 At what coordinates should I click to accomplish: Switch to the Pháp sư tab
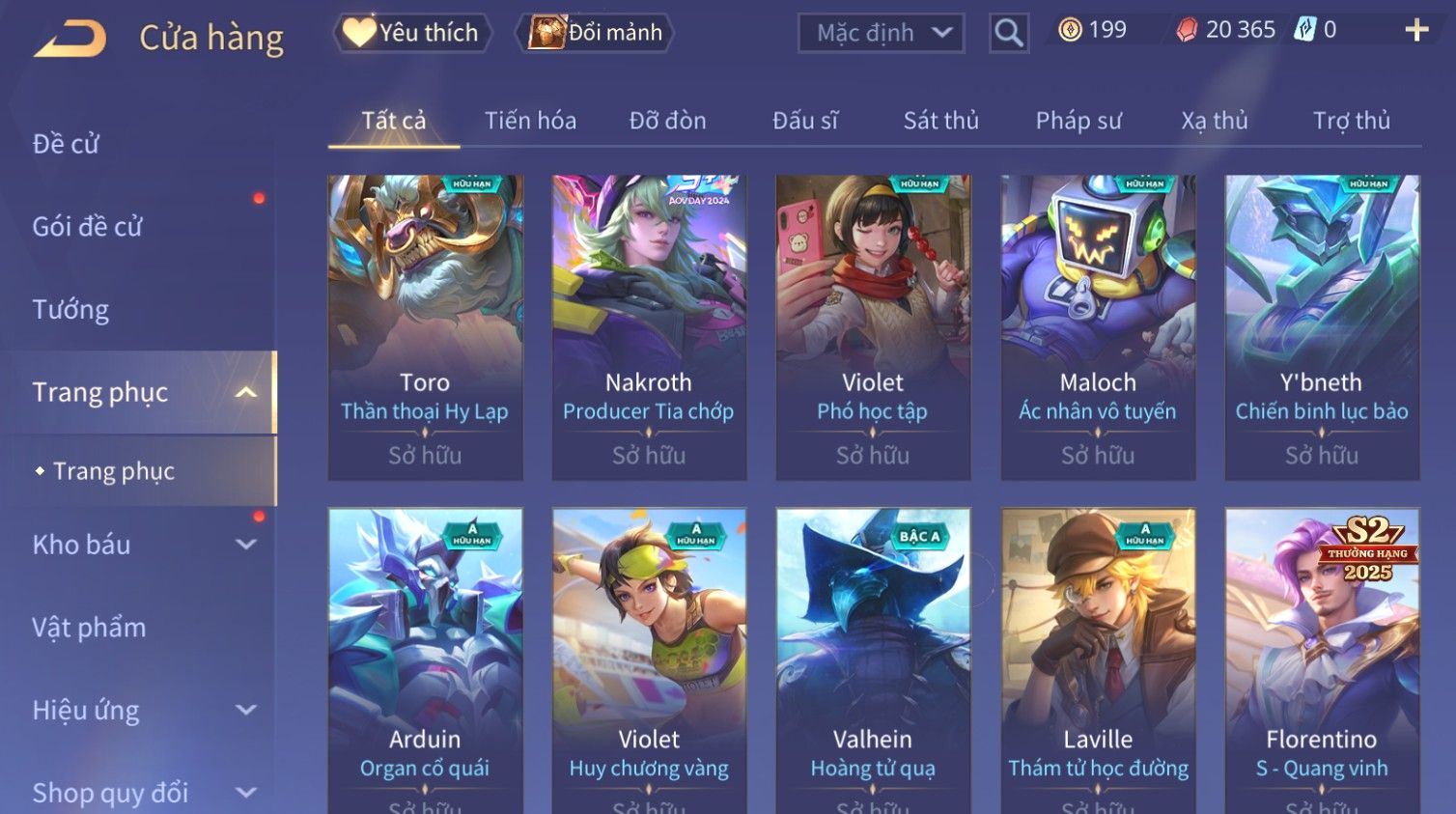(x=1078, y=121)
